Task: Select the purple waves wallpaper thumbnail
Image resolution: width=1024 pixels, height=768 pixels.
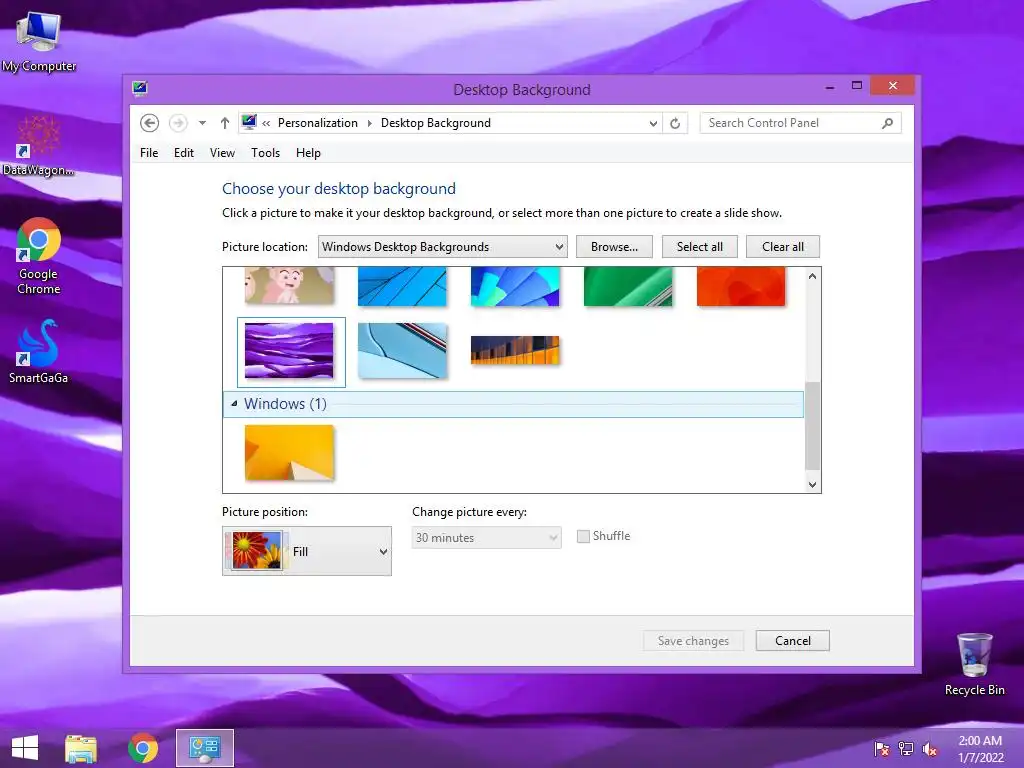Action: click(x=289, y=351)
